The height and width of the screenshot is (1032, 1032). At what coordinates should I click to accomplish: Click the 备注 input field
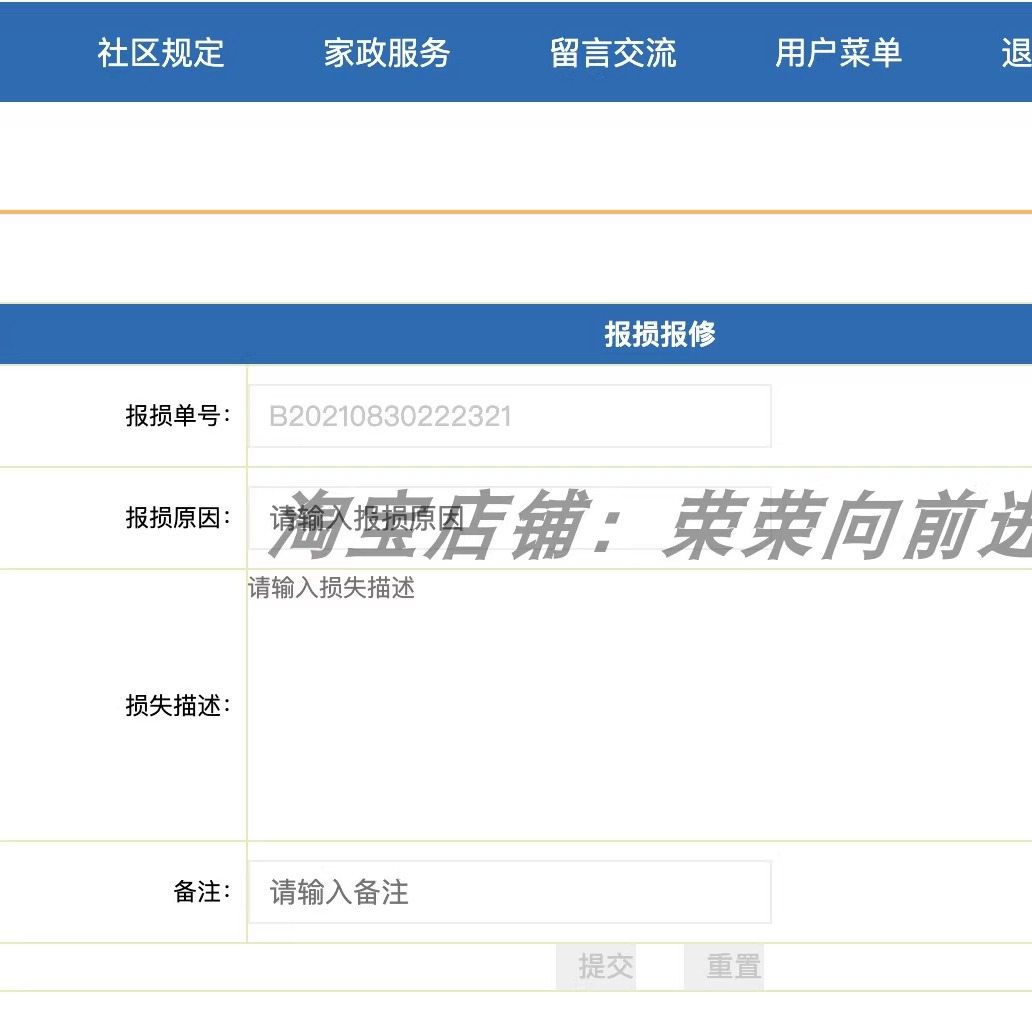[510, 892]
